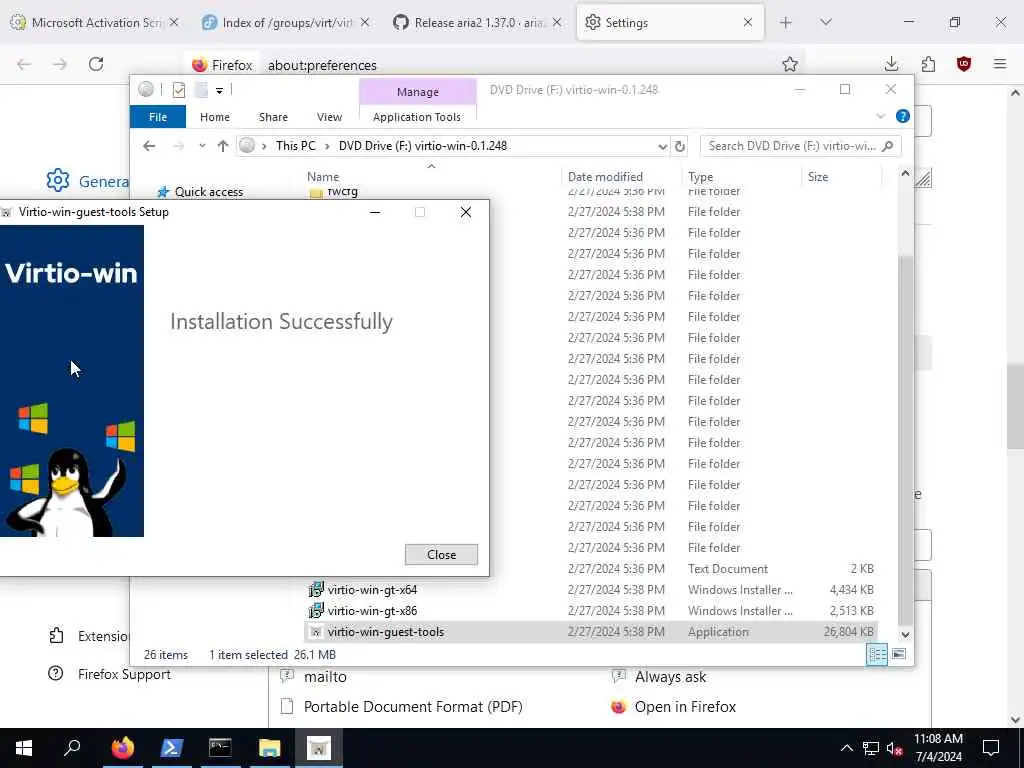Open the File menu in Explorer
Viewport: 1024px width, 768px height.
(x=157, y=117)
